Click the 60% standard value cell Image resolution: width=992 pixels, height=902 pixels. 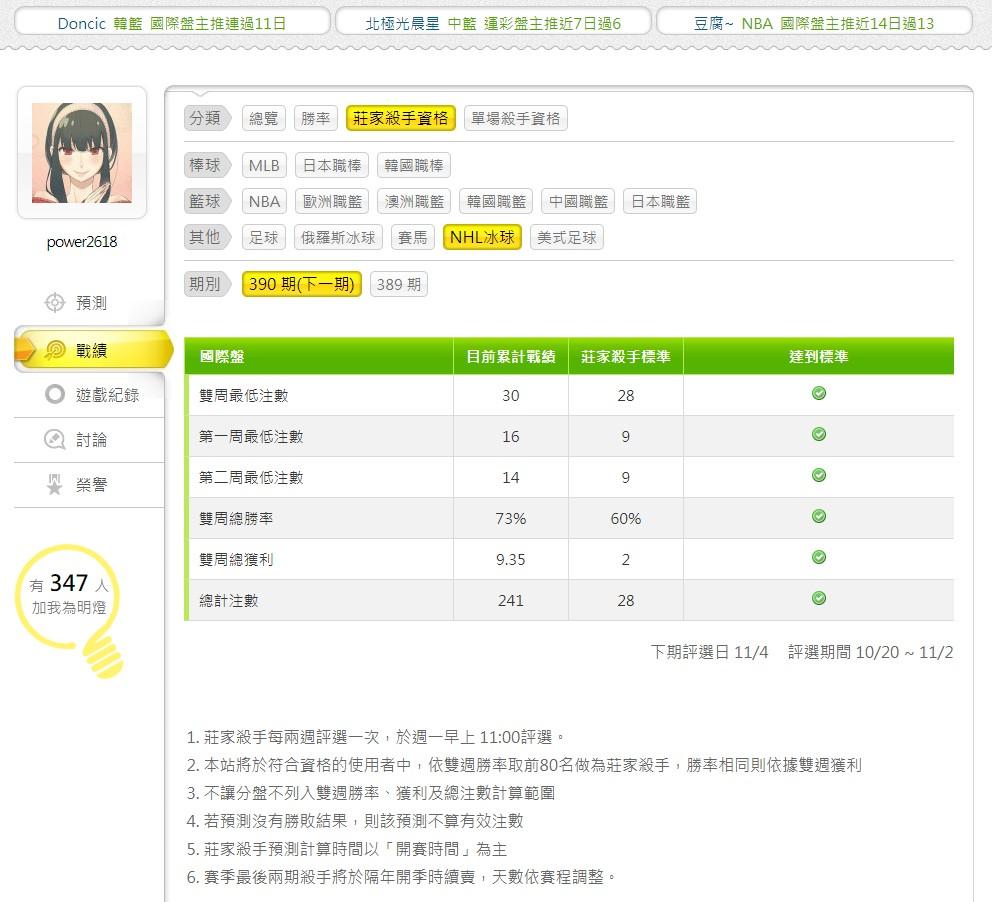click(626, 519)
